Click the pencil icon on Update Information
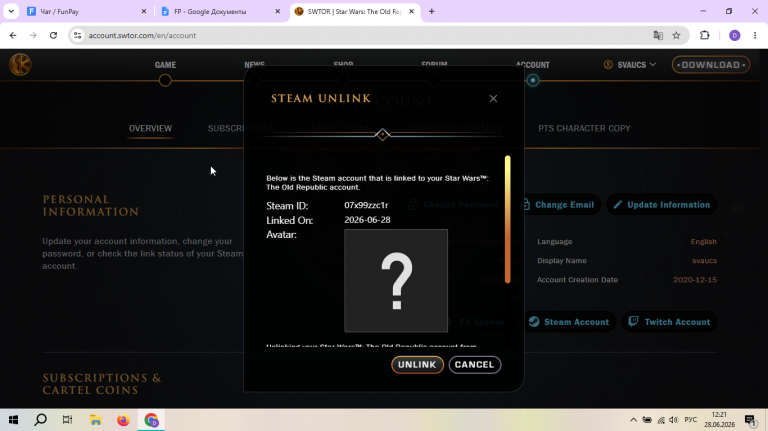The height and width of the screenshot is (431, 768). (x=618, y=205)
